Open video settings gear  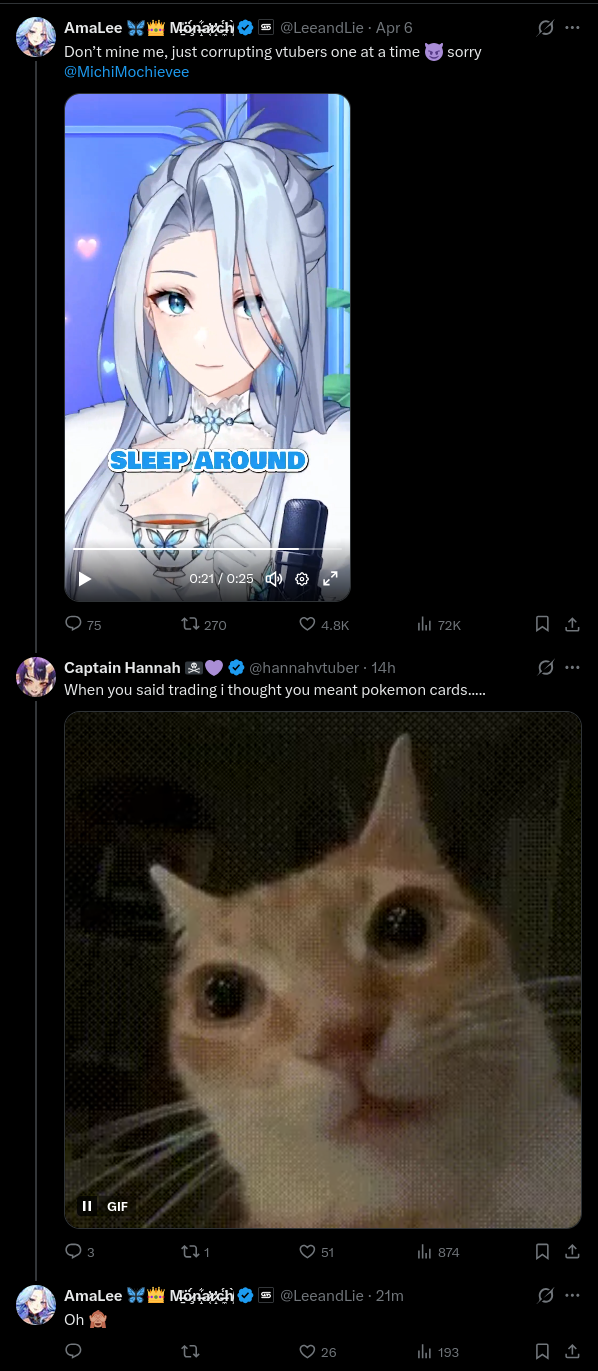(302, 578)
